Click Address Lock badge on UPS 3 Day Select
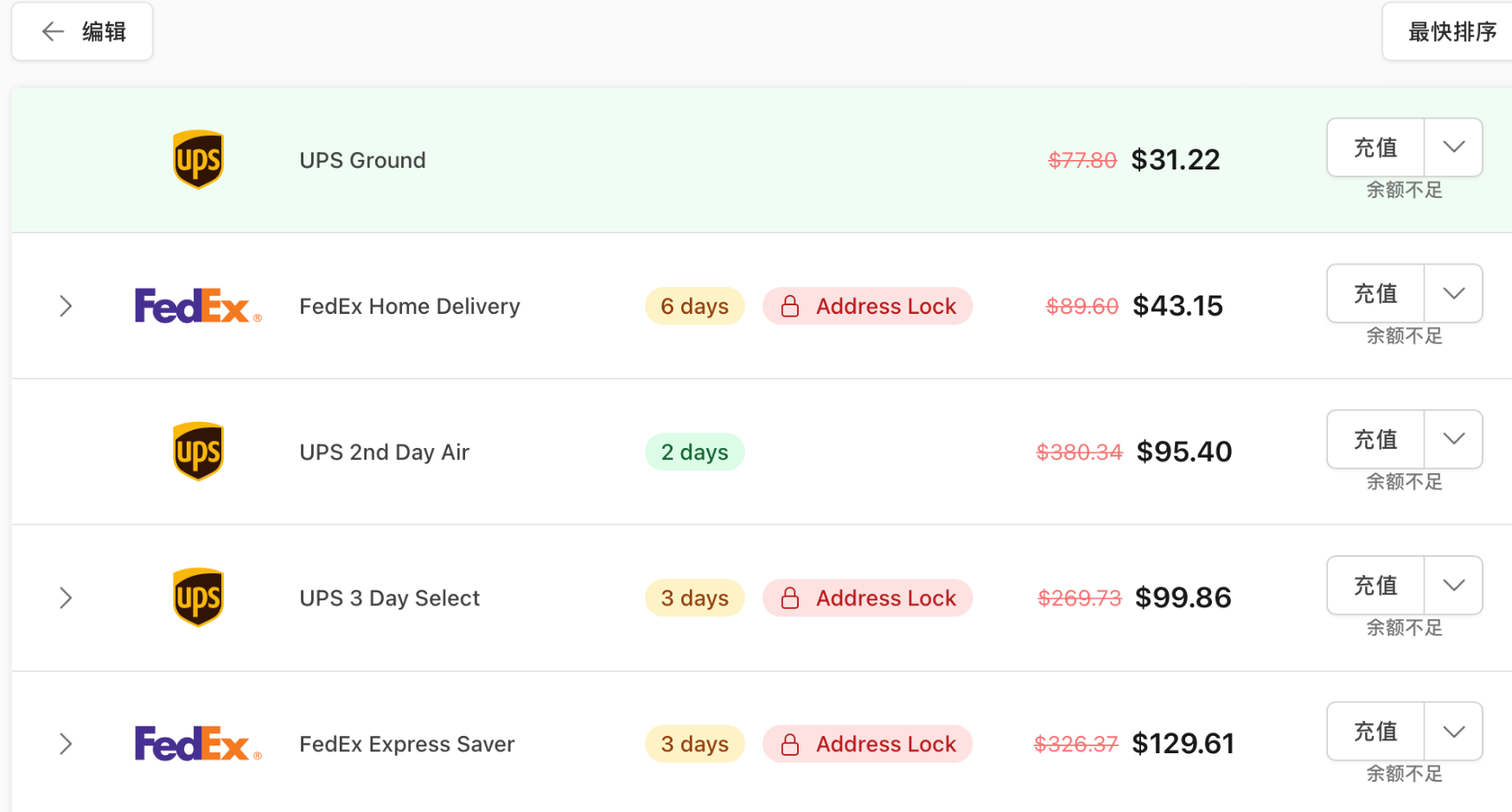 (868, 598)
